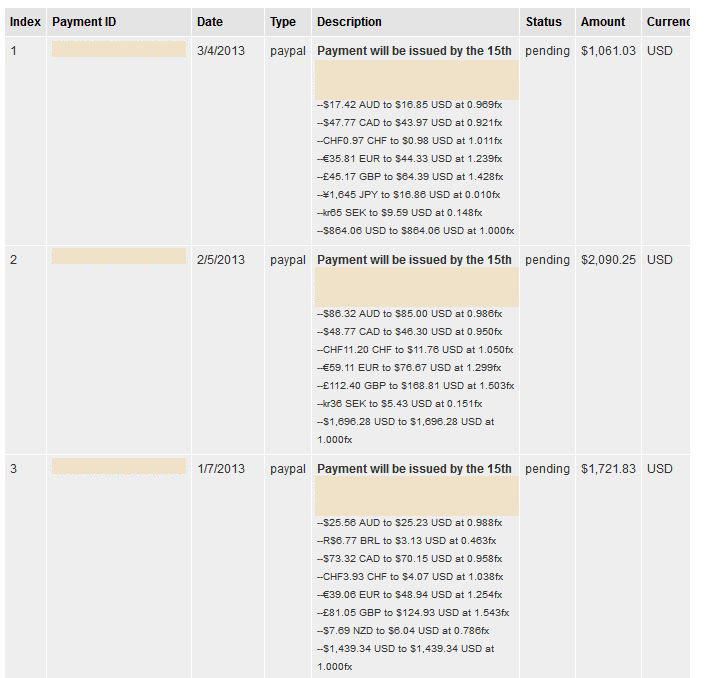Sort by the Status column header
The width and height of the screenshot is (708, 678).
pyautogui.click(x=543, y=22)
